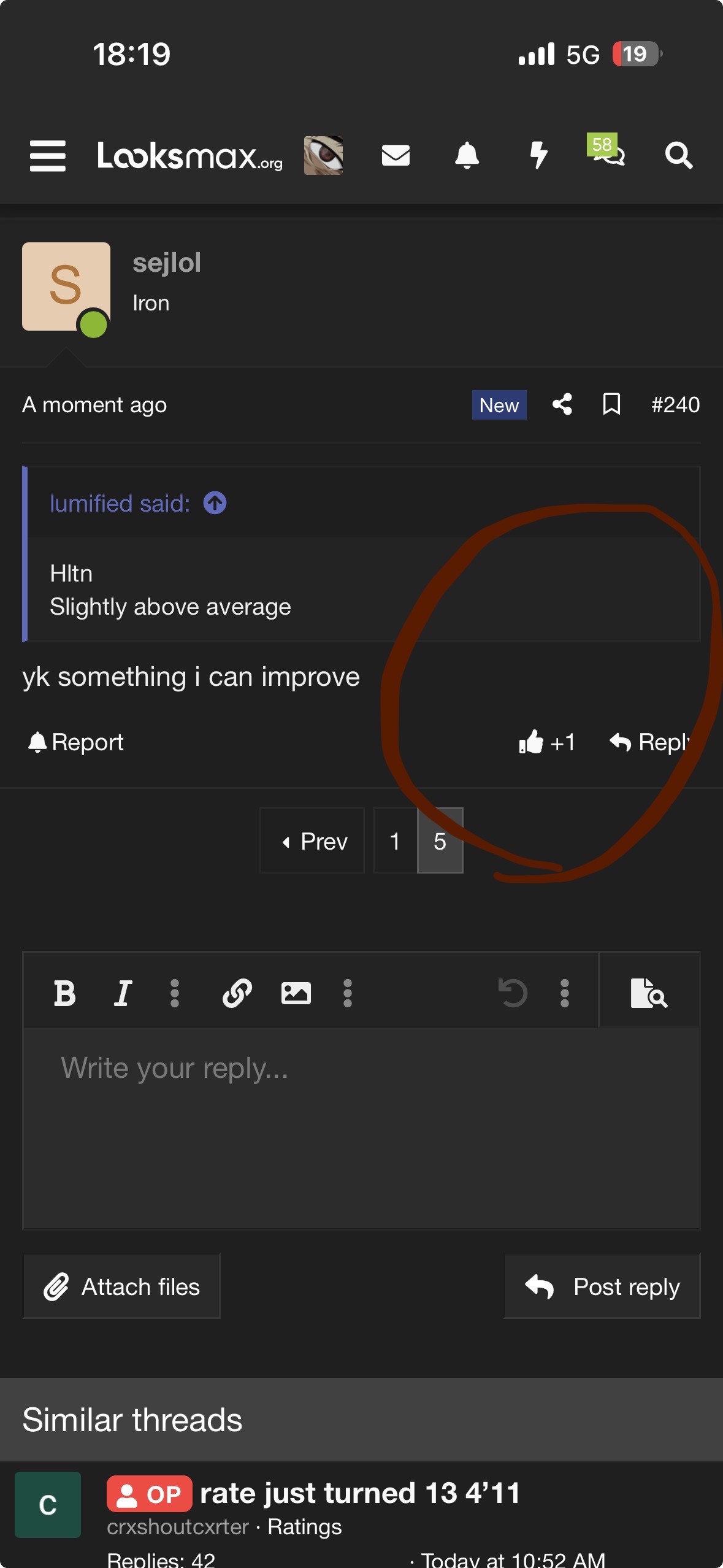Image resolution: width=723 pixels, height=1568 pixels.
Task: Go to page 1
Action: pos(395,841)
